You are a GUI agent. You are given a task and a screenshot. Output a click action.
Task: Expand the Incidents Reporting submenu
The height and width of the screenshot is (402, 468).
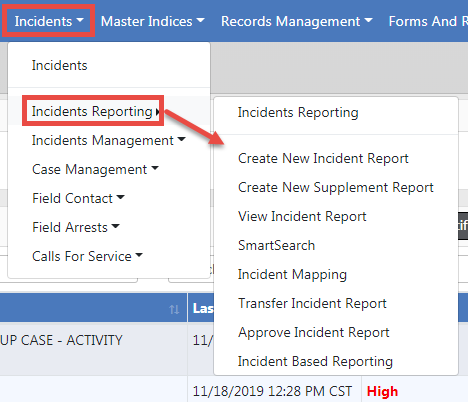(x=95, y=111)
